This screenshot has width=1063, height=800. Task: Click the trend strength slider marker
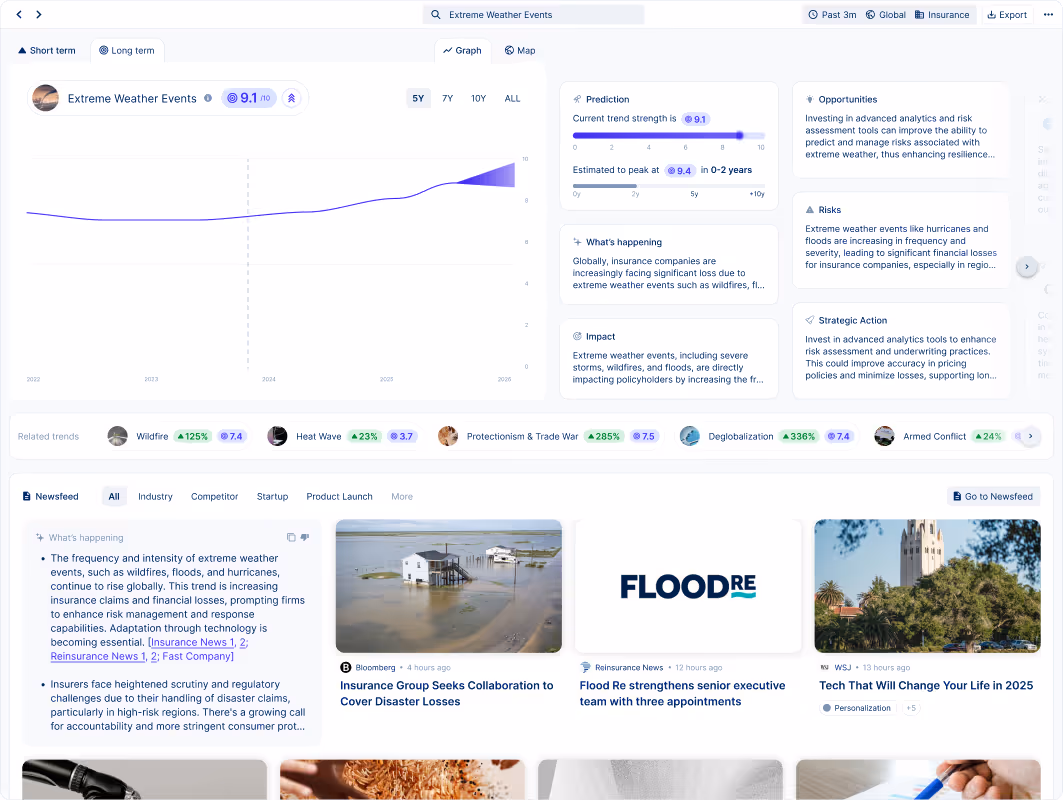(x=739, y=135)
